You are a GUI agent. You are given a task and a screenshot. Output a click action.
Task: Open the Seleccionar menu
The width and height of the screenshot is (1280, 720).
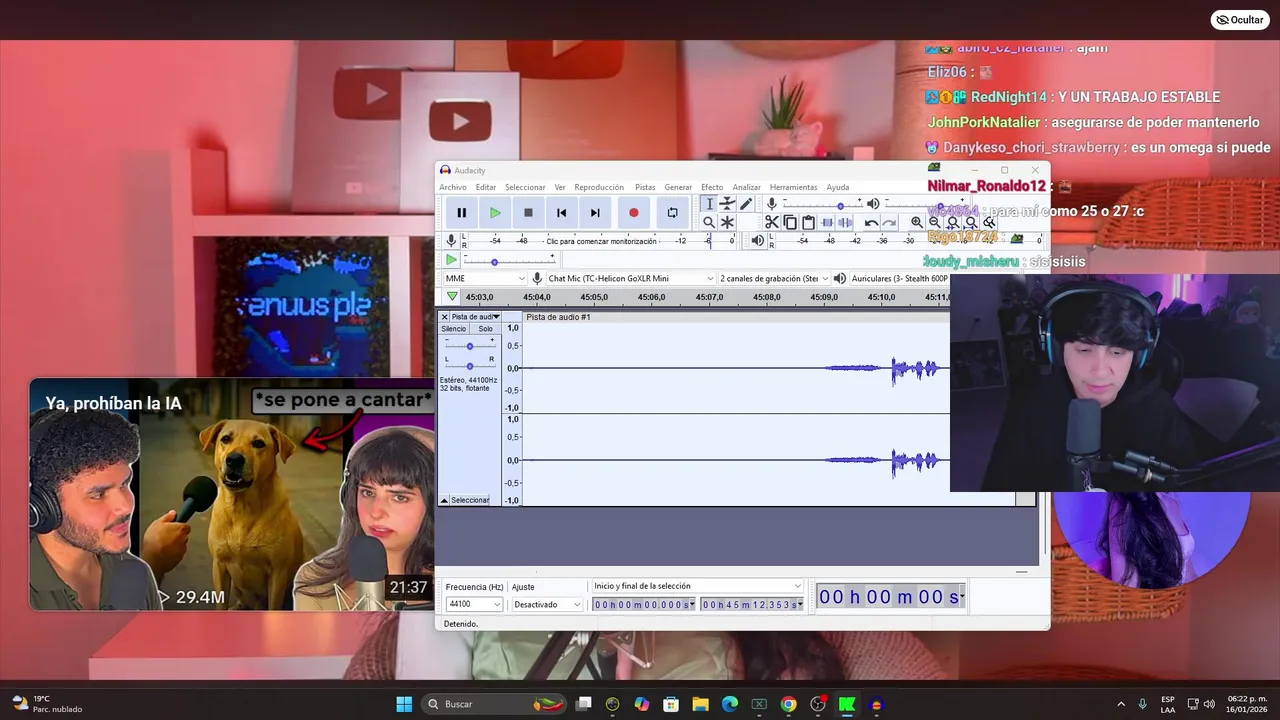pos(525,187)
